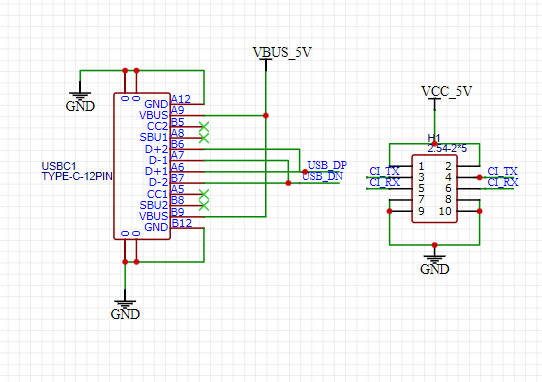Select the no-connect X marker on pin B8
This screenshot has height=382, width=542.
coord(204,206)
